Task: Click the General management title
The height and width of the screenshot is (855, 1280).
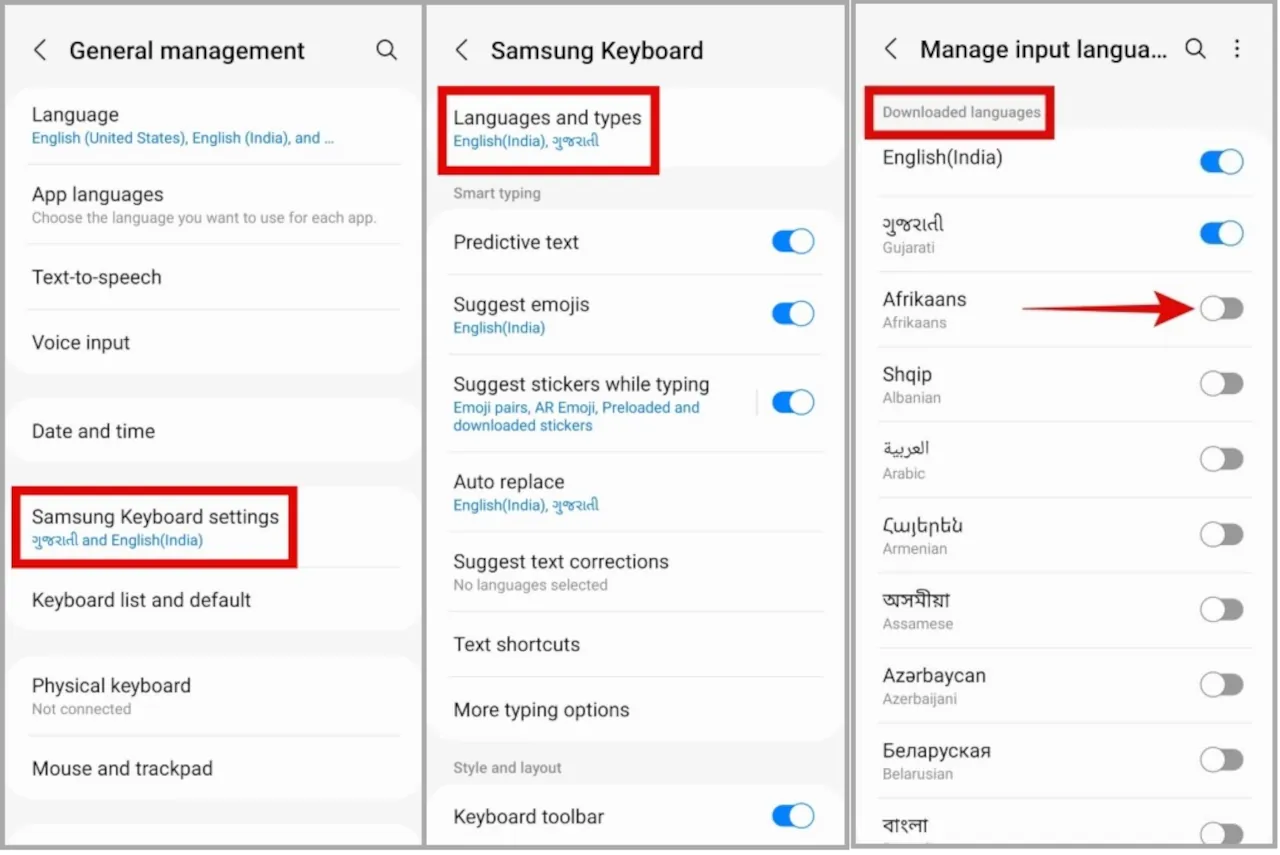Action: pos(187,50)
